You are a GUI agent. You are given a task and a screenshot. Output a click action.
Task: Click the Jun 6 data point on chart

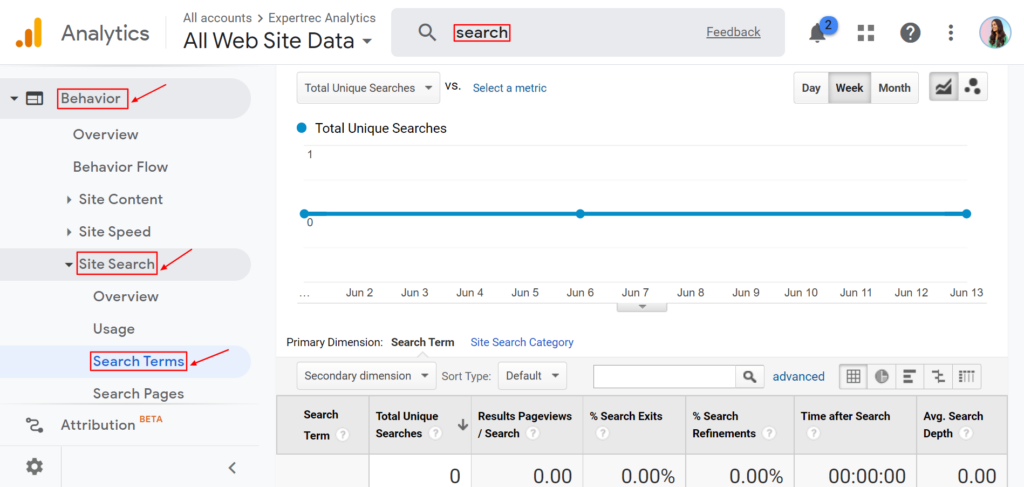pyautogui.click(x=580, y=213)
